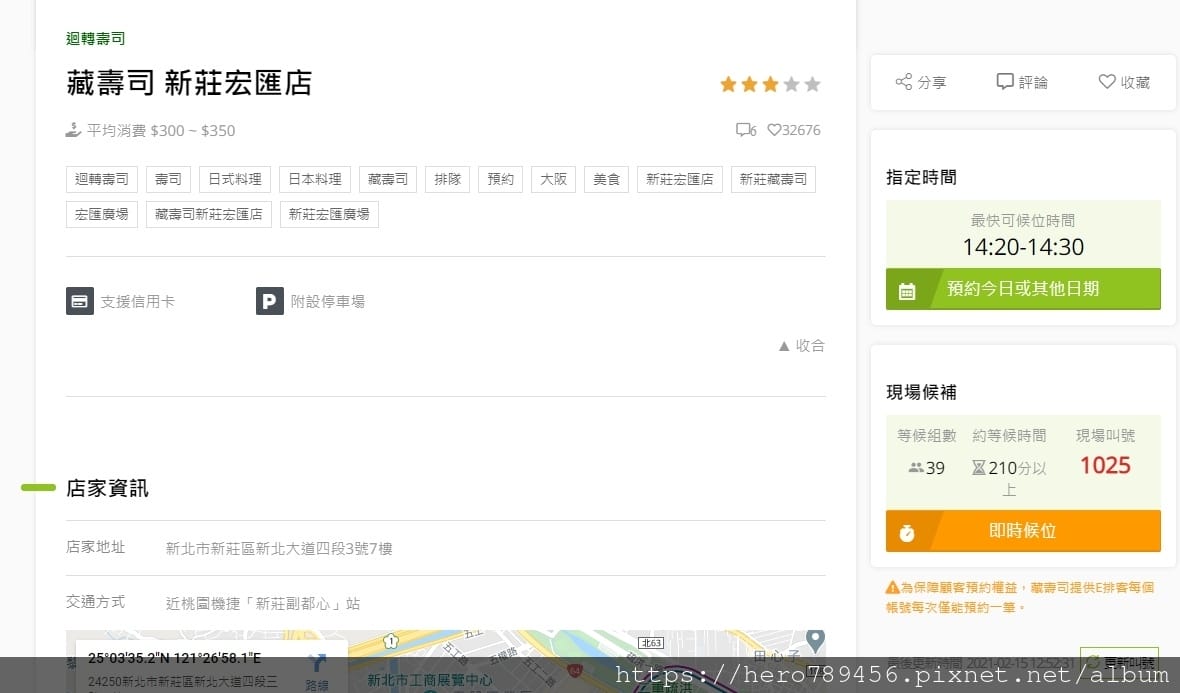Select the 日本料理 tag
The width and height of the screenshot is (1180, 693).
coord(315,179)
